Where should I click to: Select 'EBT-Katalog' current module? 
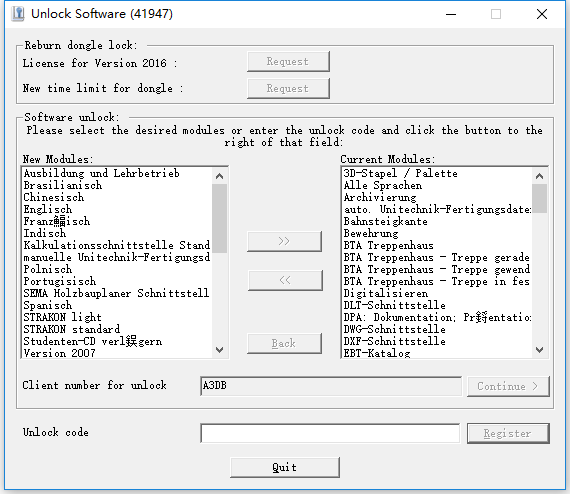coord(437,353)
